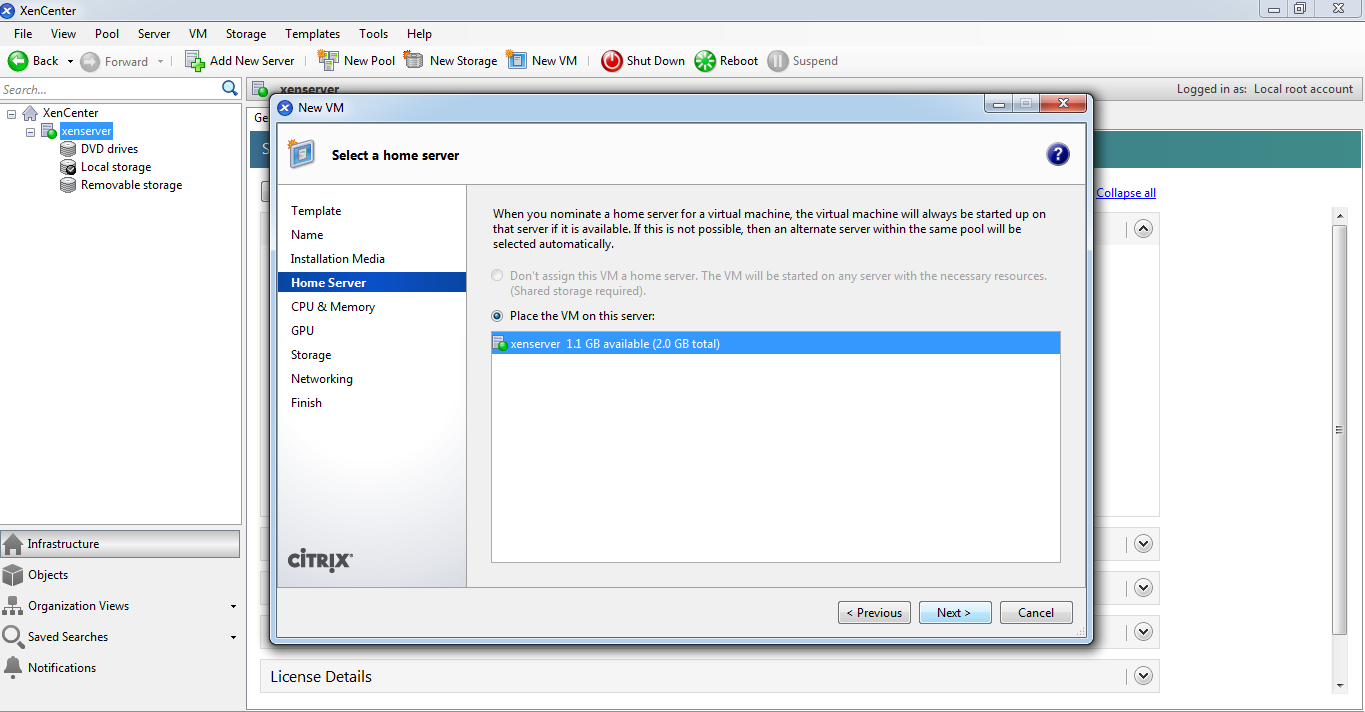1365x712 pixels.
Task: Click the New VM toolbar icon
Action: tap(516, 60)
